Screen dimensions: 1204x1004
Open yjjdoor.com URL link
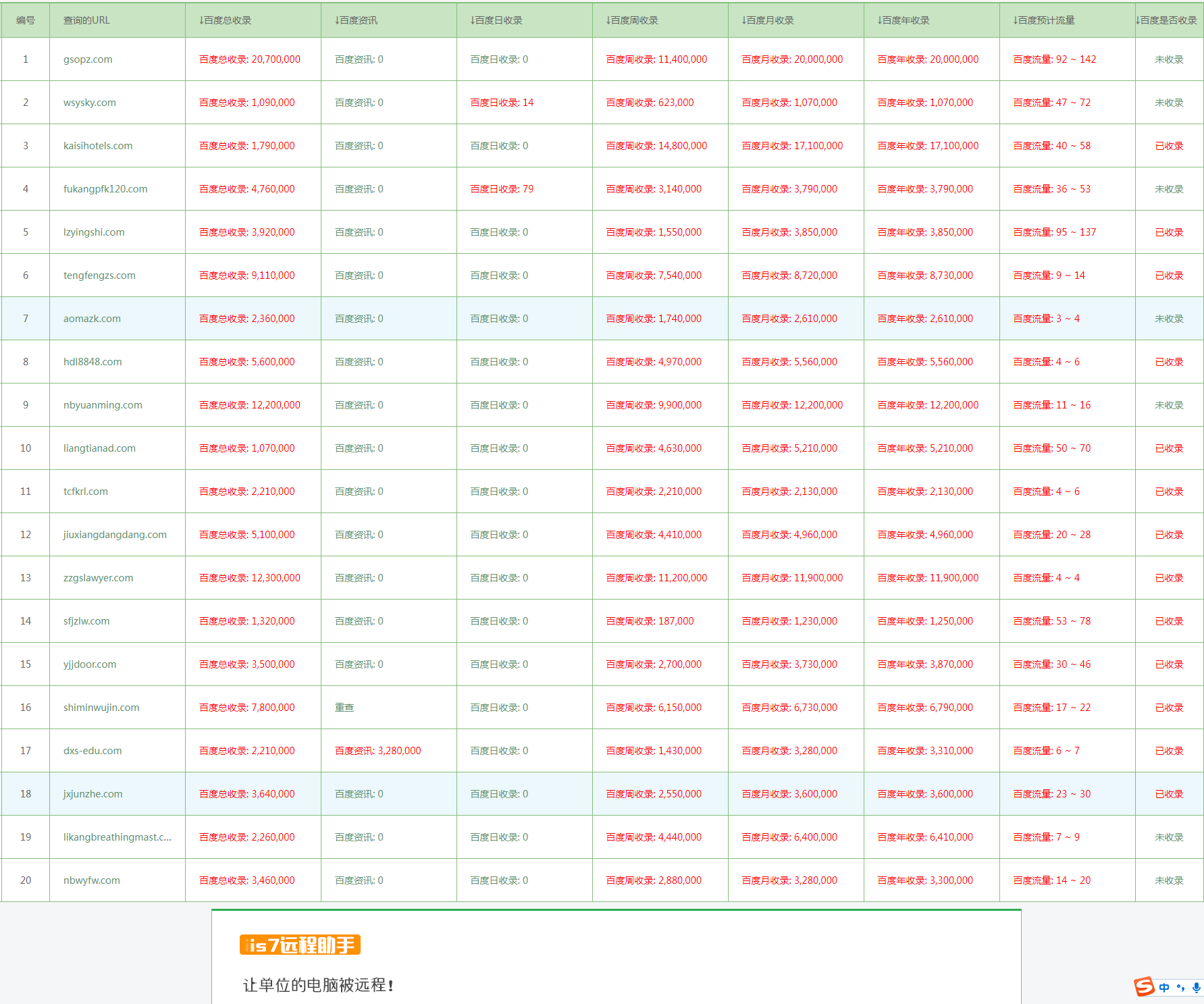point(90,664)
